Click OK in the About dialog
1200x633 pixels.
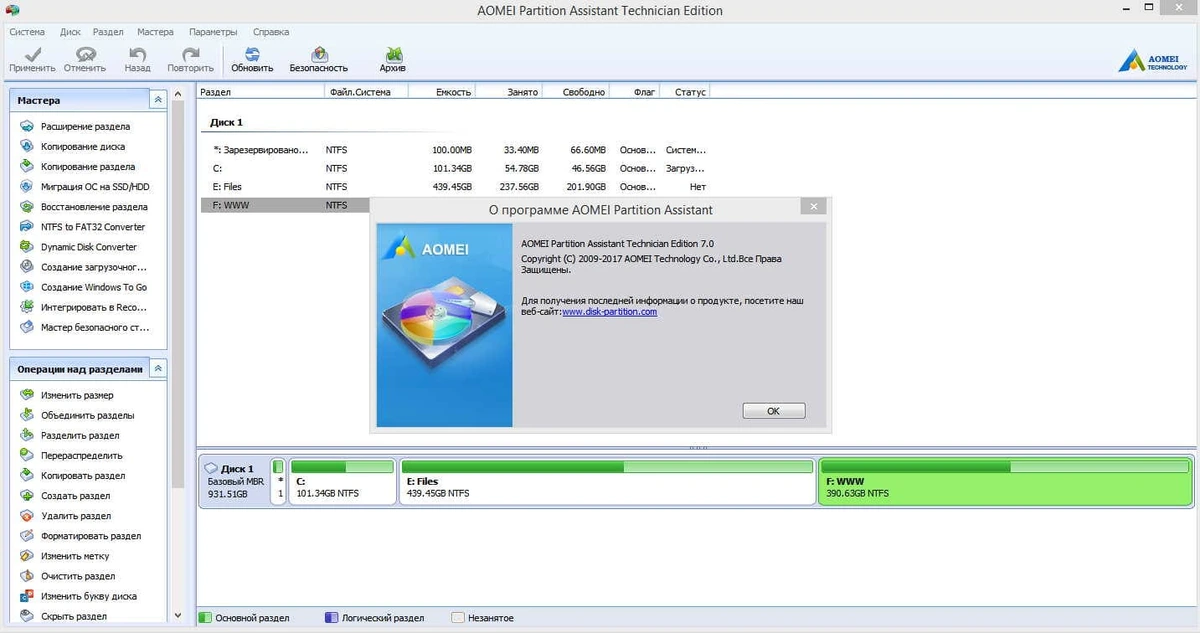[773, 411]
